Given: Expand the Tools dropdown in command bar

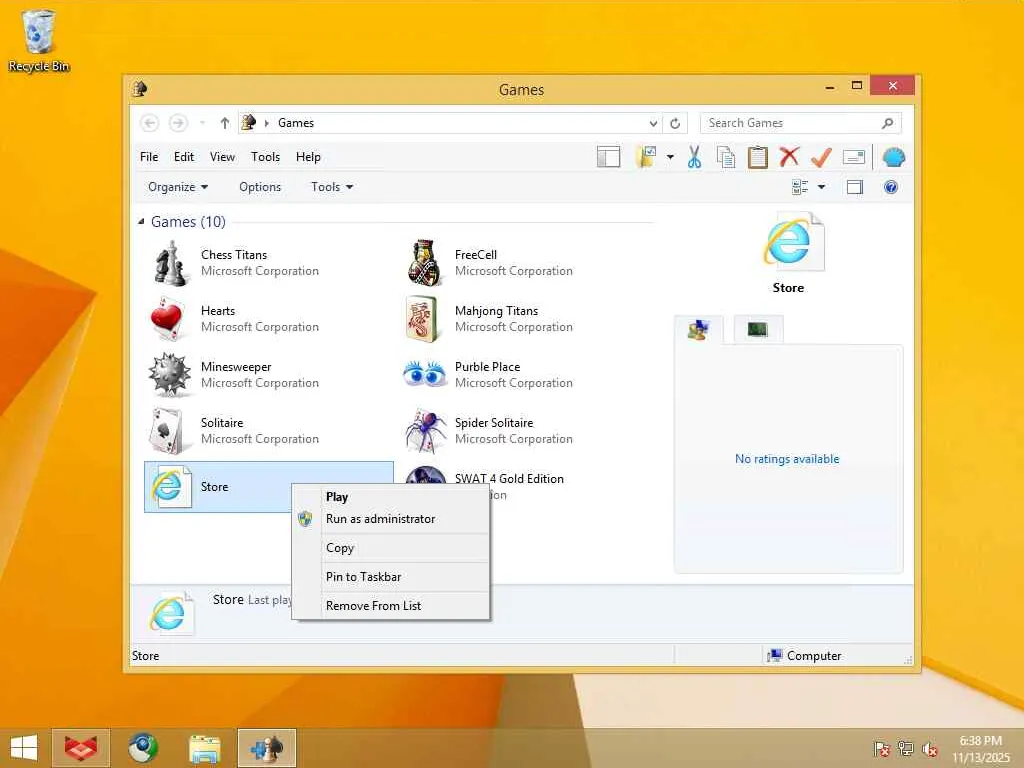Looking at the screenshot, I should 332,187.
